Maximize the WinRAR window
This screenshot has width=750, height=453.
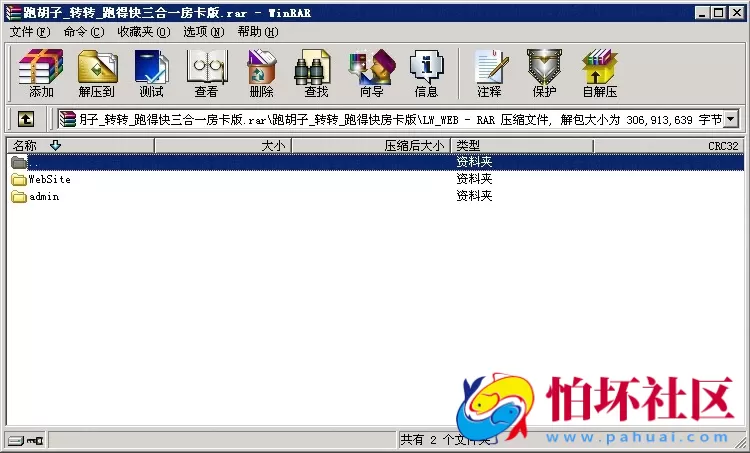pyautogui.click(x=718, y=12)
